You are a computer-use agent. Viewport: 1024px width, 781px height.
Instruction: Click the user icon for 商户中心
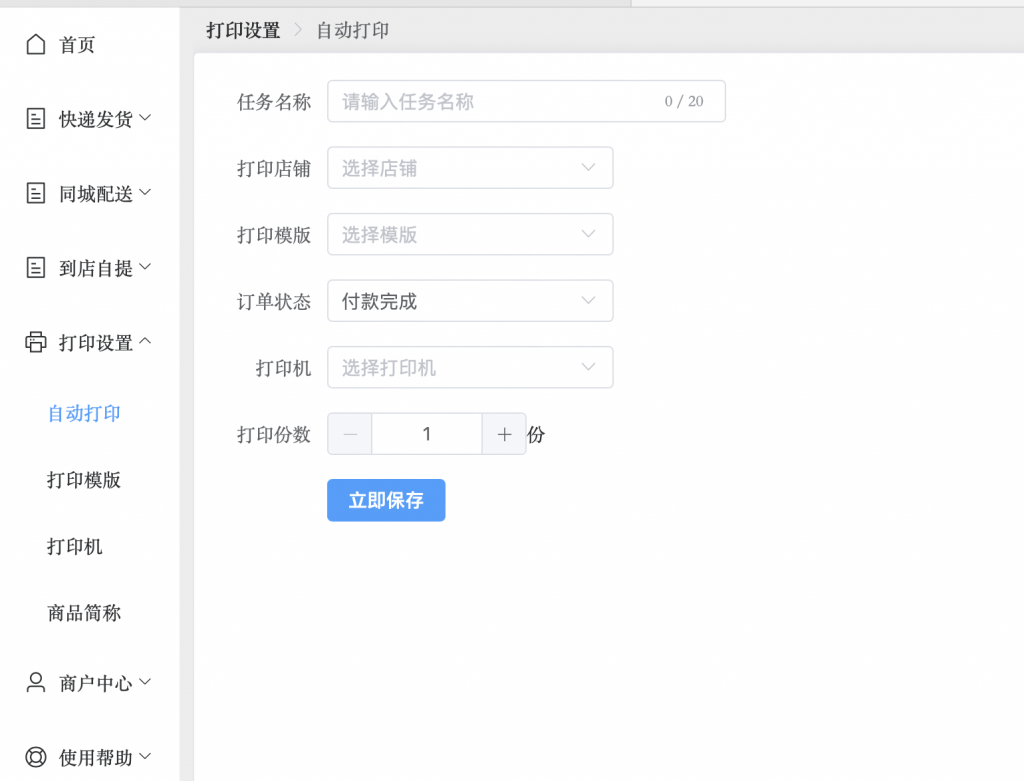[36, 683]
